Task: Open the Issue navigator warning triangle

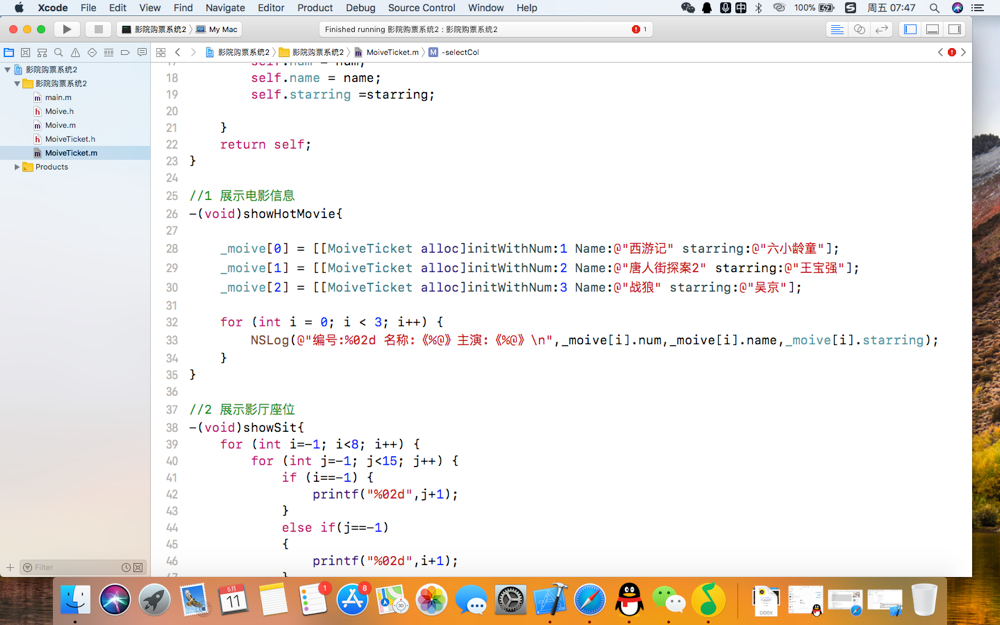Action: pos(75,52)
